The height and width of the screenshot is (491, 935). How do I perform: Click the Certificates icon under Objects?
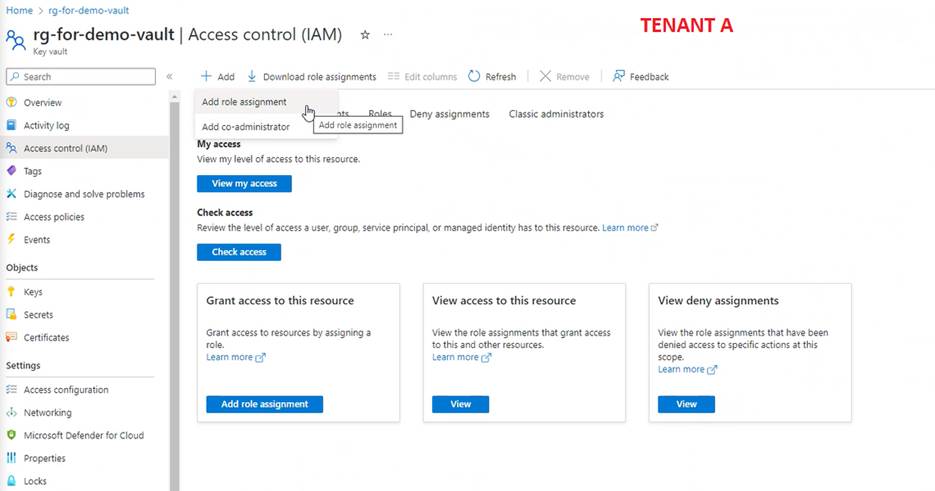click(11, 336)
